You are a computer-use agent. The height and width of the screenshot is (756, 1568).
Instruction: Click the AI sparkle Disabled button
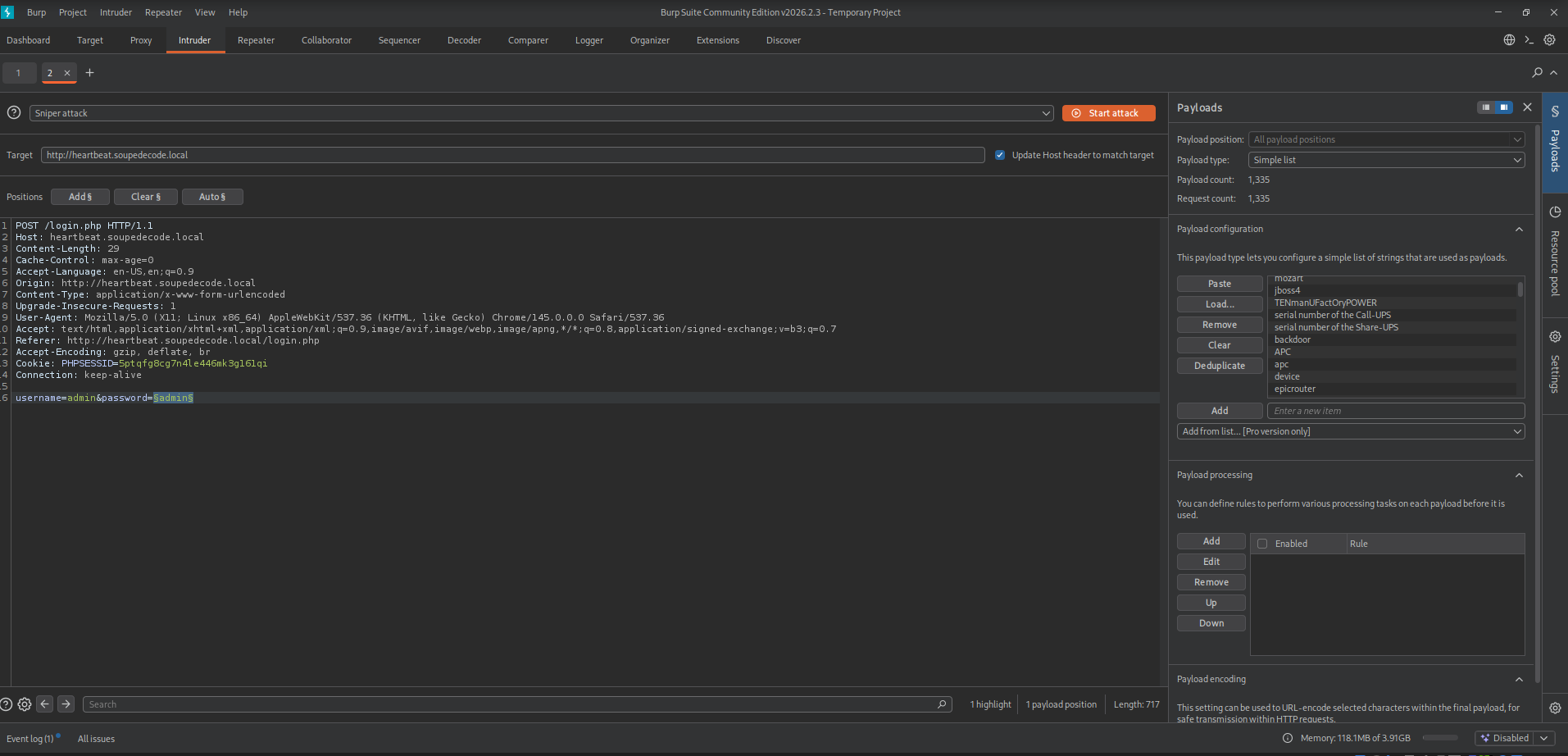[1504, 739]
